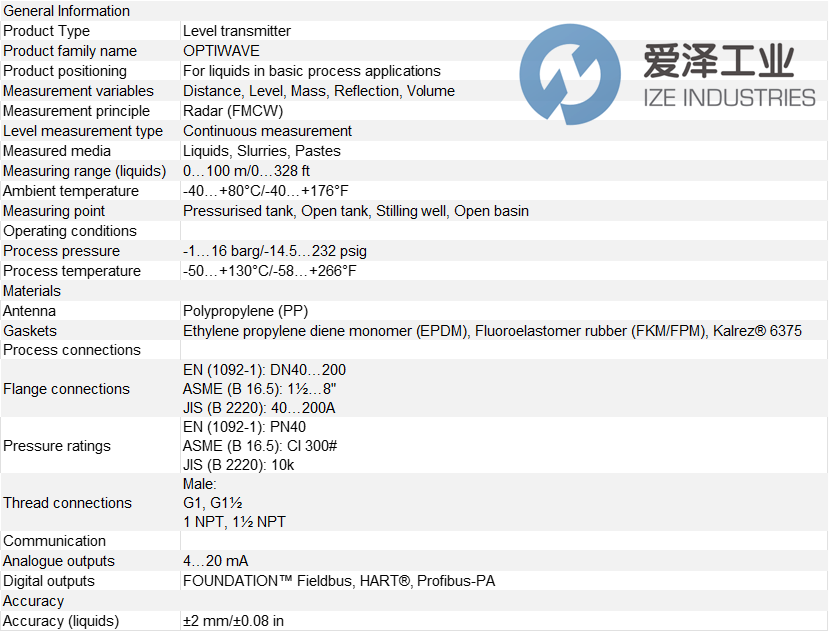Click the 'Materials' section header
Screen dimensions: 829x632
coord(32,291)
